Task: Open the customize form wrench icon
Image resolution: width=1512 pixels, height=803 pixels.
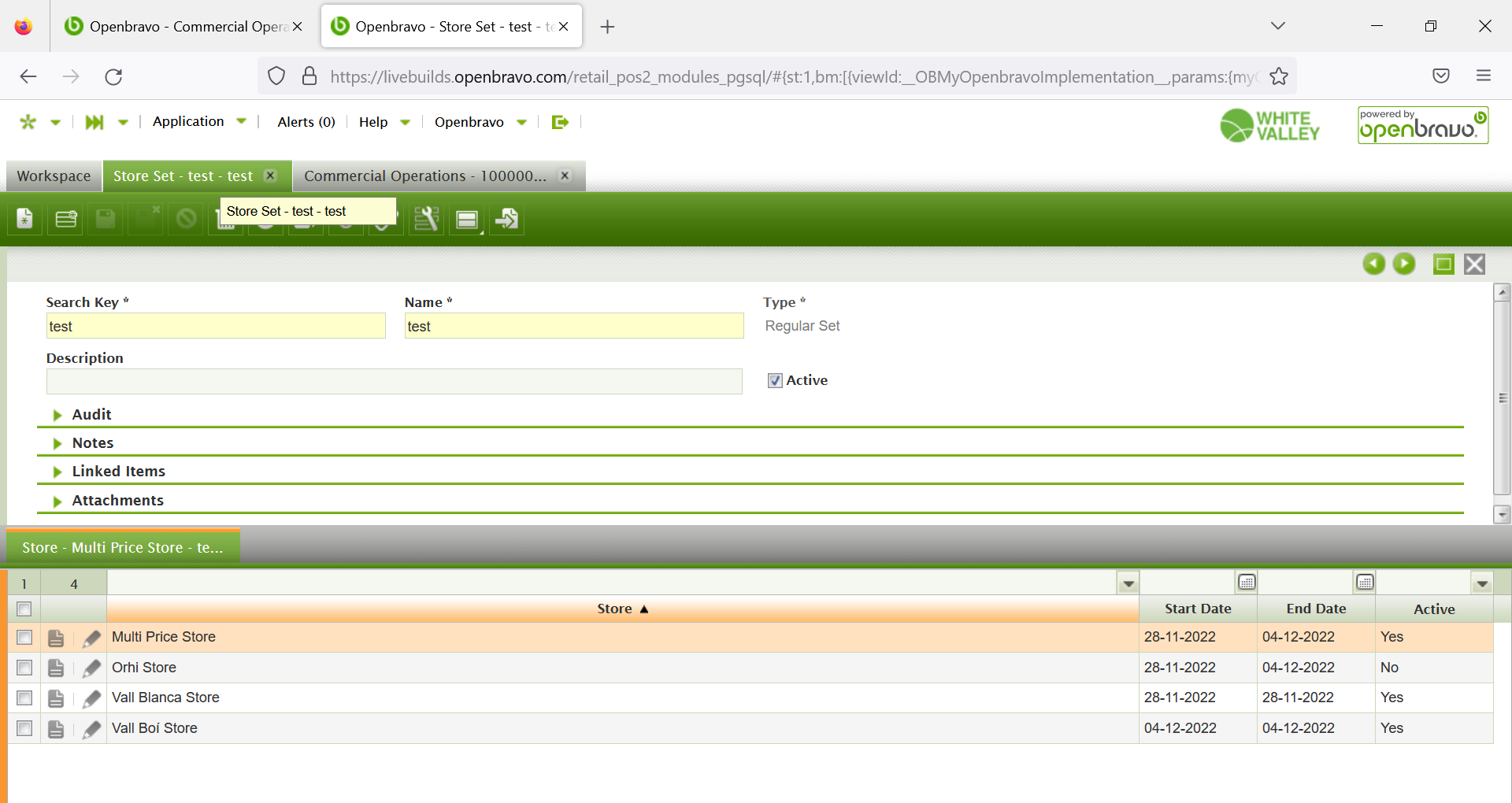Action: click(426, 219)
